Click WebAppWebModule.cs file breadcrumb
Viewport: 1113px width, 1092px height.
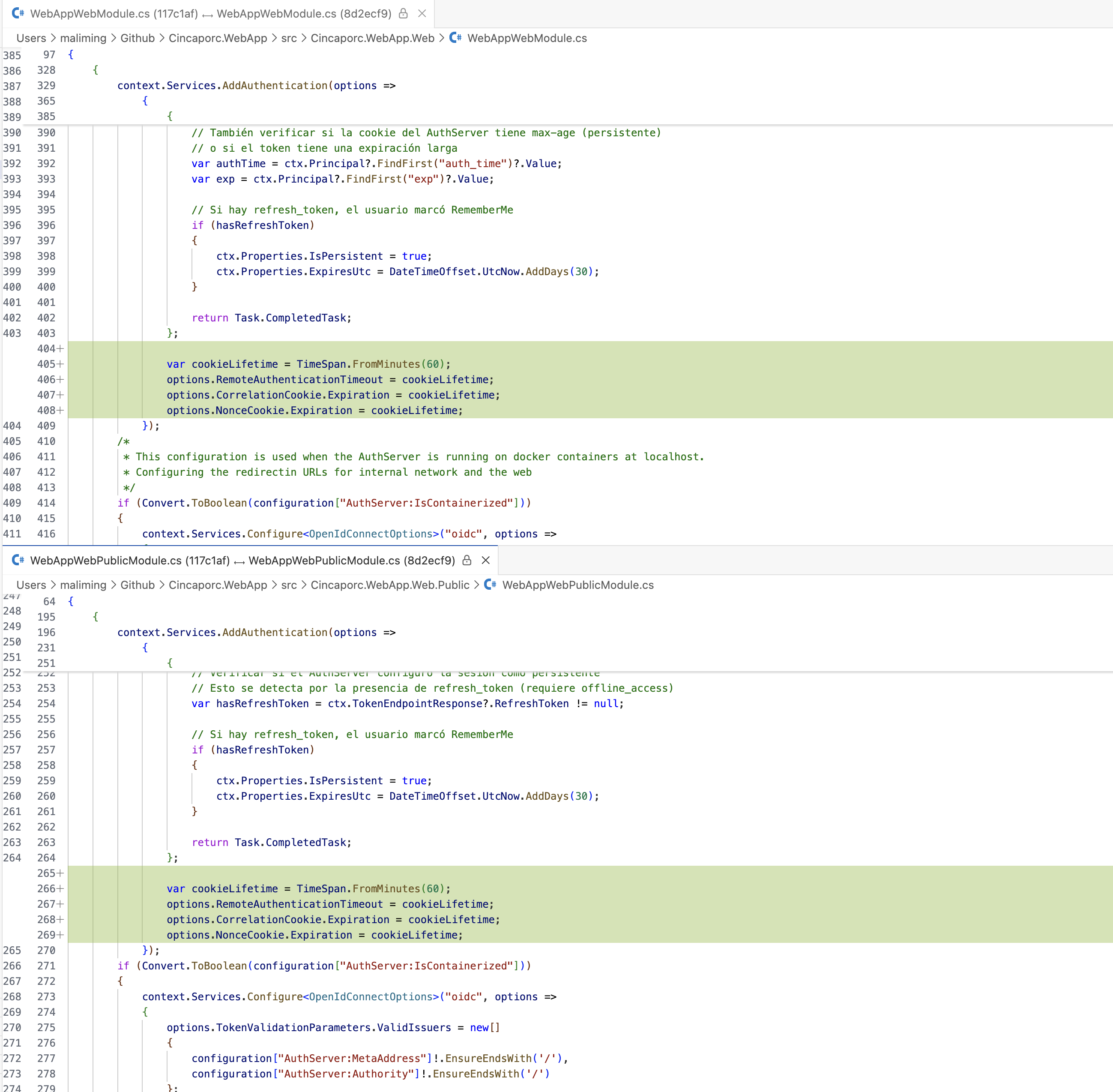tap(527, 38)
